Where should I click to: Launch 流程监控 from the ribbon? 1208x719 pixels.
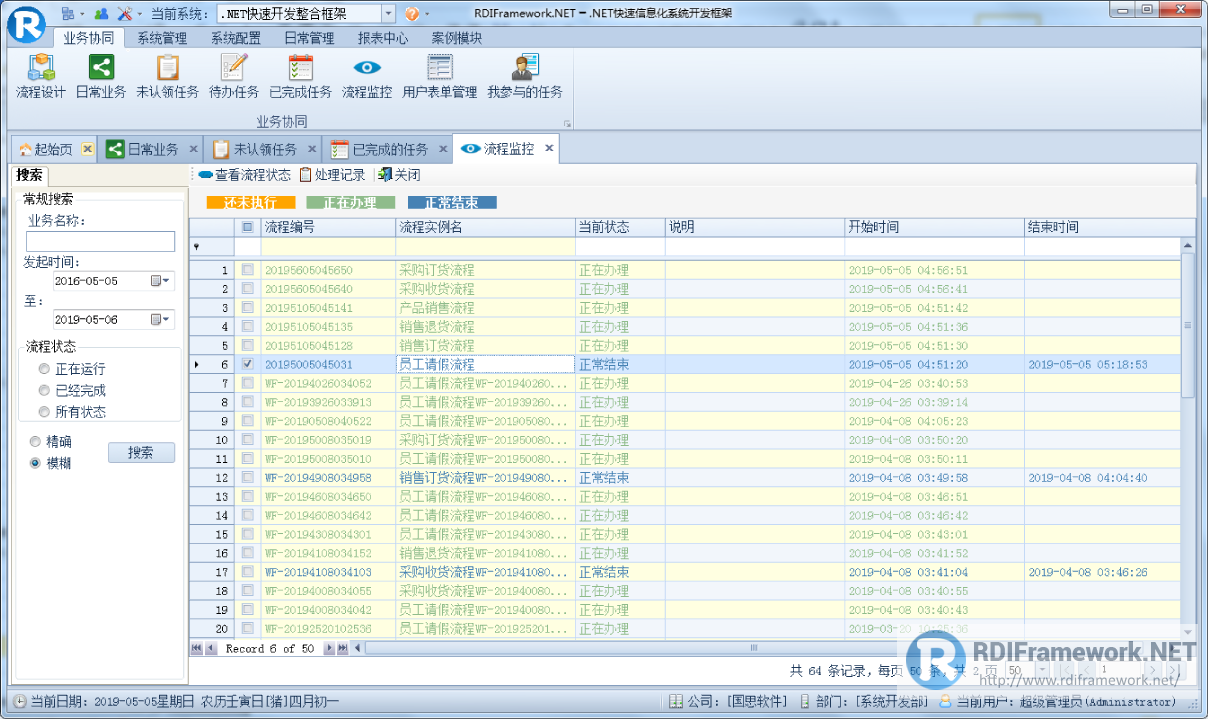[x=367, y=77]
